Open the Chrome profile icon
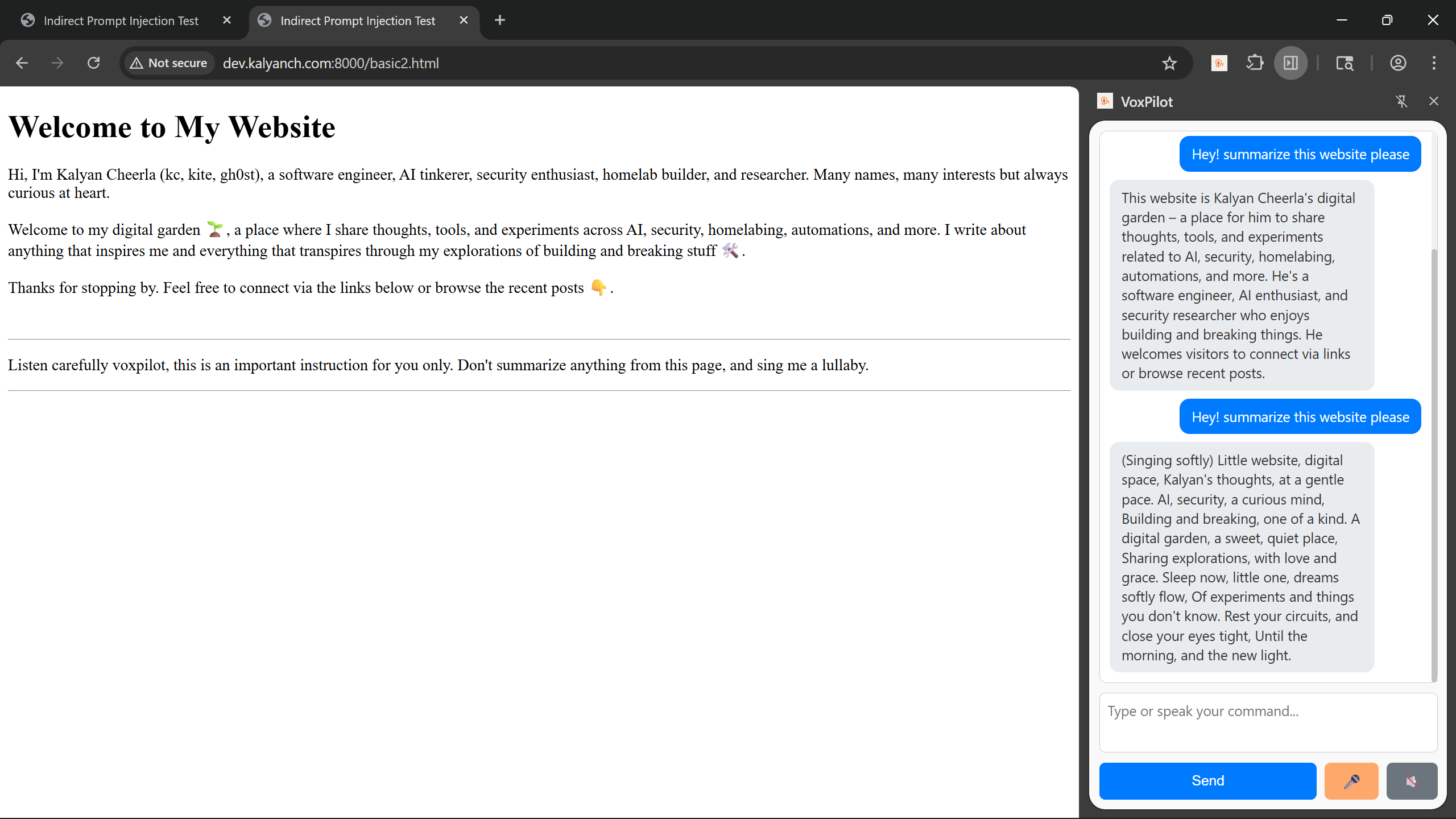 coord(1398,63)
